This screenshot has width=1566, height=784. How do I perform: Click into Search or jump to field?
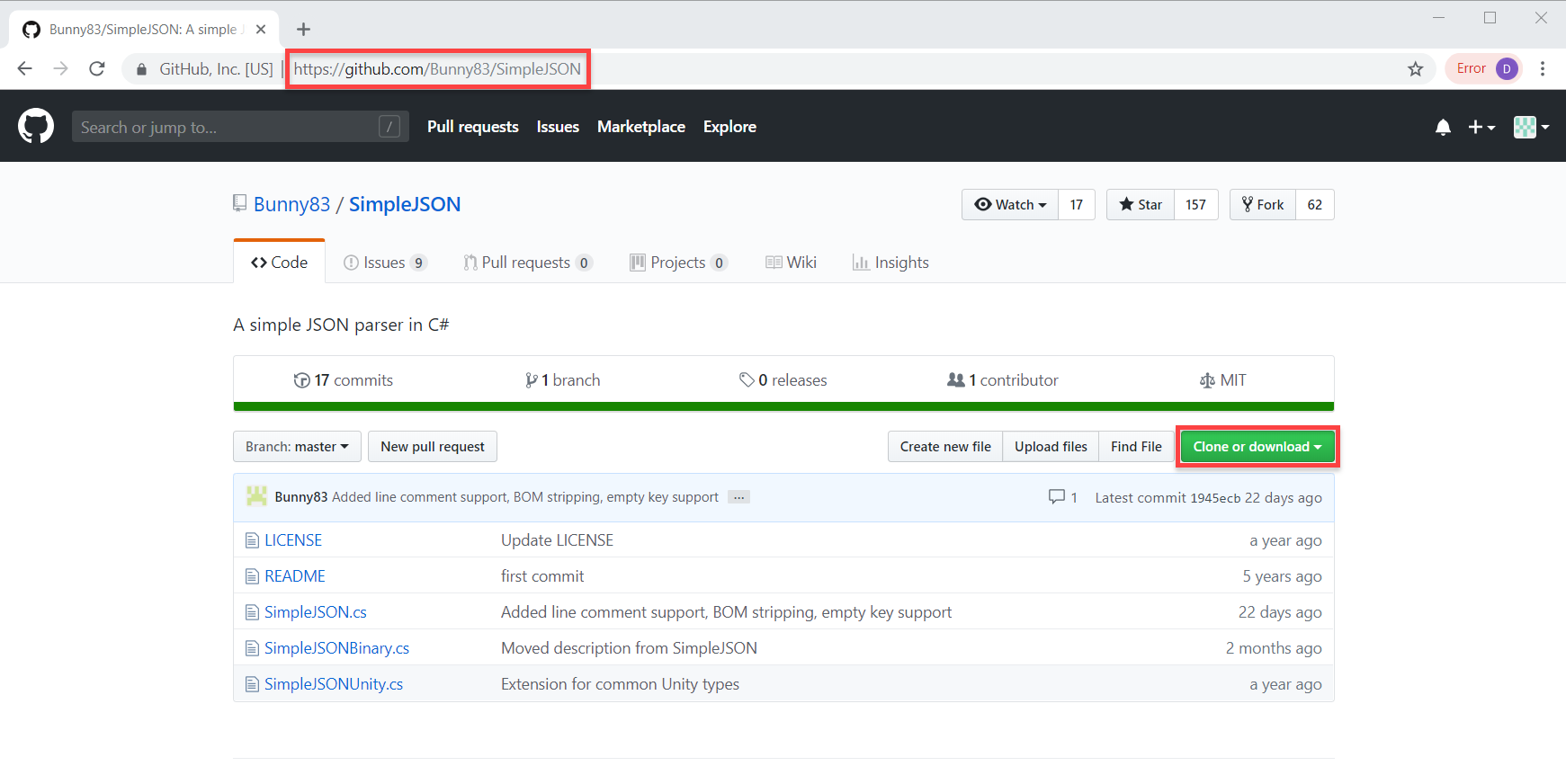[240, 127]
